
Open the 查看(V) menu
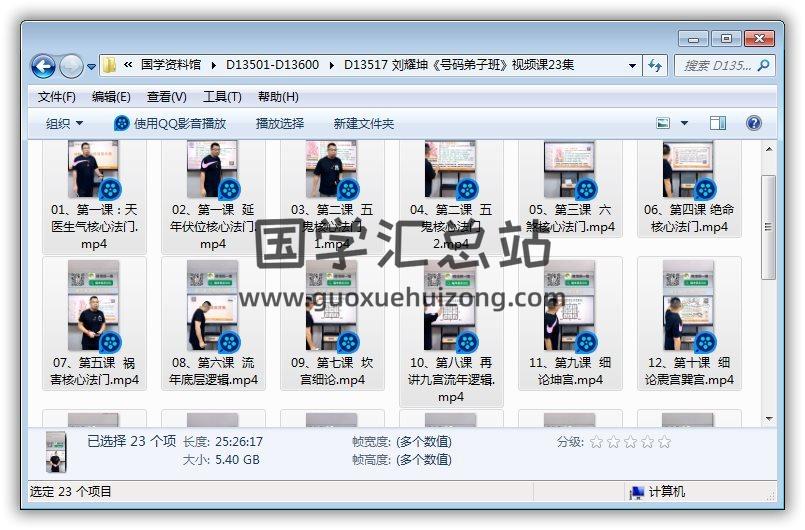tap(166, 97)
